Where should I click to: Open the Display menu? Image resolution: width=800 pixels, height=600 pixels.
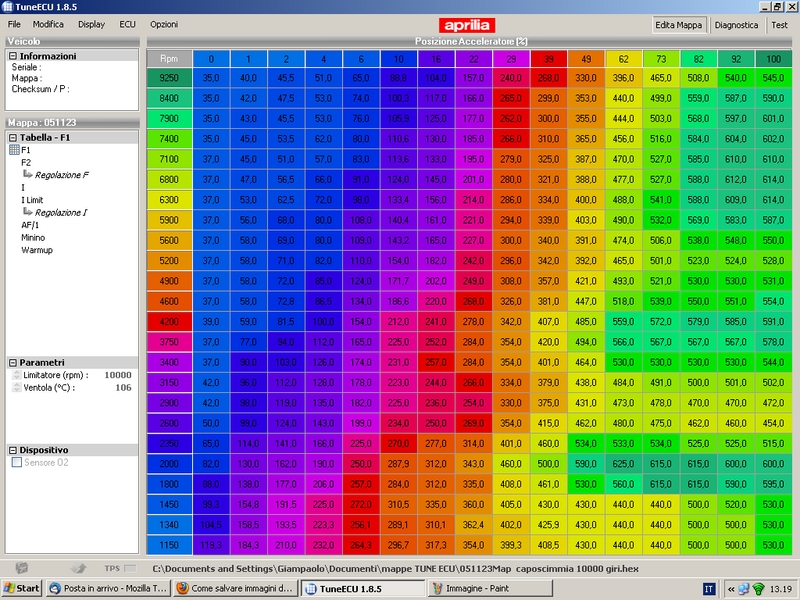91,24
